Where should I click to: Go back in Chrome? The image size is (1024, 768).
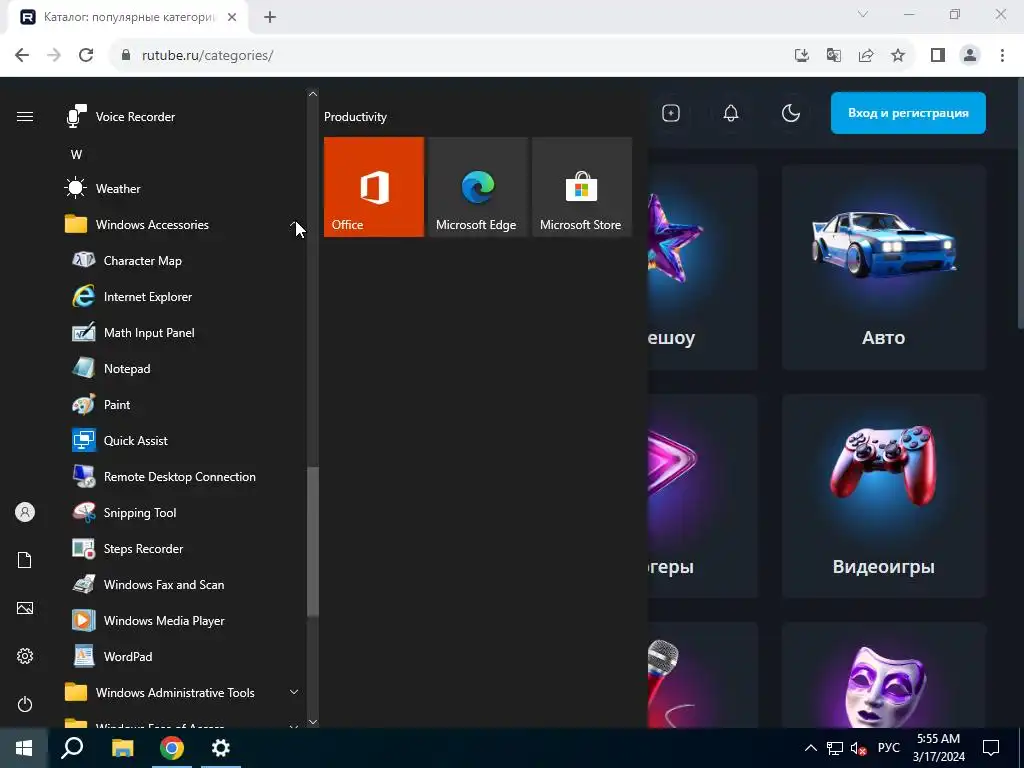[x=22, y=55]
